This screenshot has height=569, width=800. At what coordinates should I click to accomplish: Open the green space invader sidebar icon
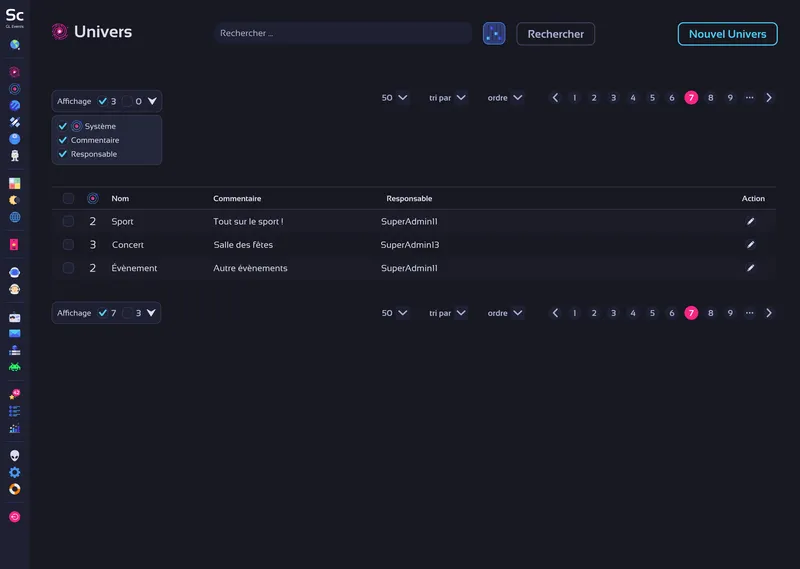pos(15,367)
